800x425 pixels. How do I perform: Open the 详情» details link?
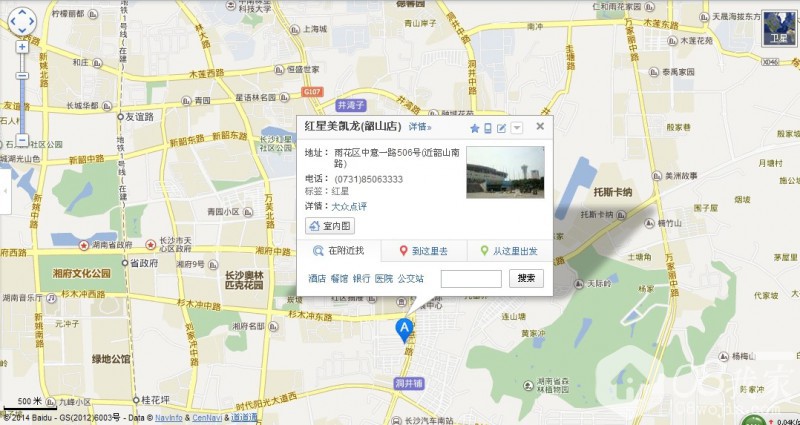(x=420, y=127)
